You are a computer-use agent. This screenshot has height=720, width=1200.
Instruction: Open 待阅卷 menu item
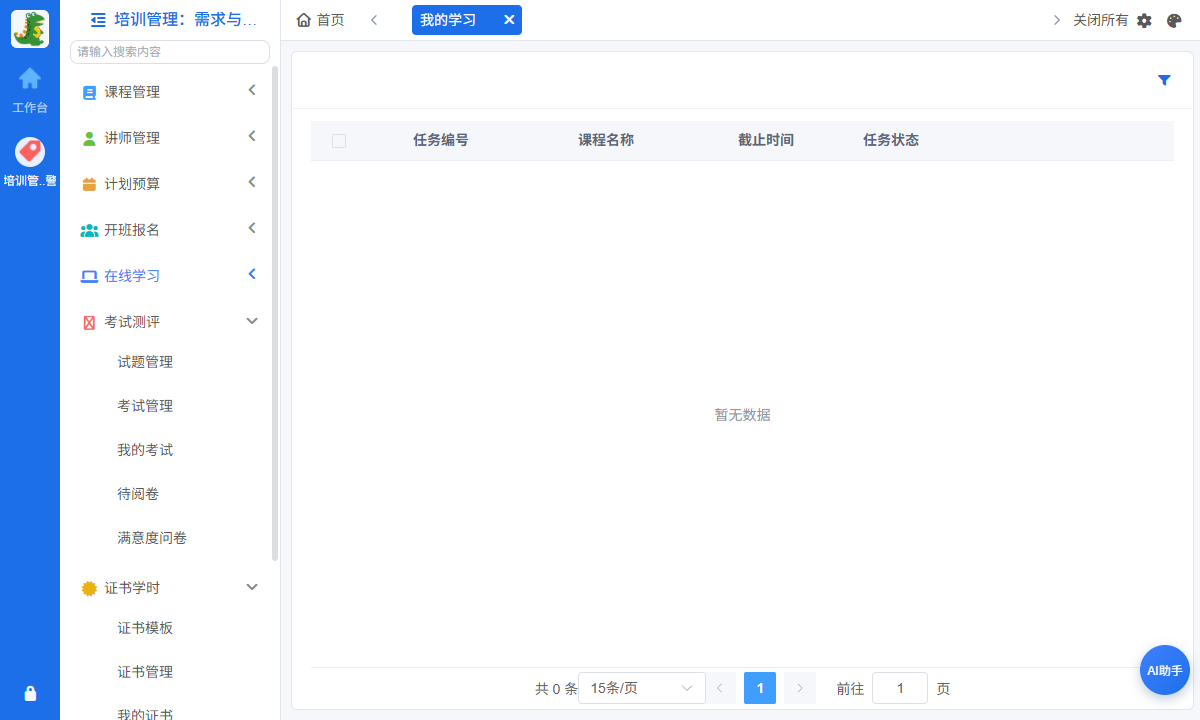(138, 494)
